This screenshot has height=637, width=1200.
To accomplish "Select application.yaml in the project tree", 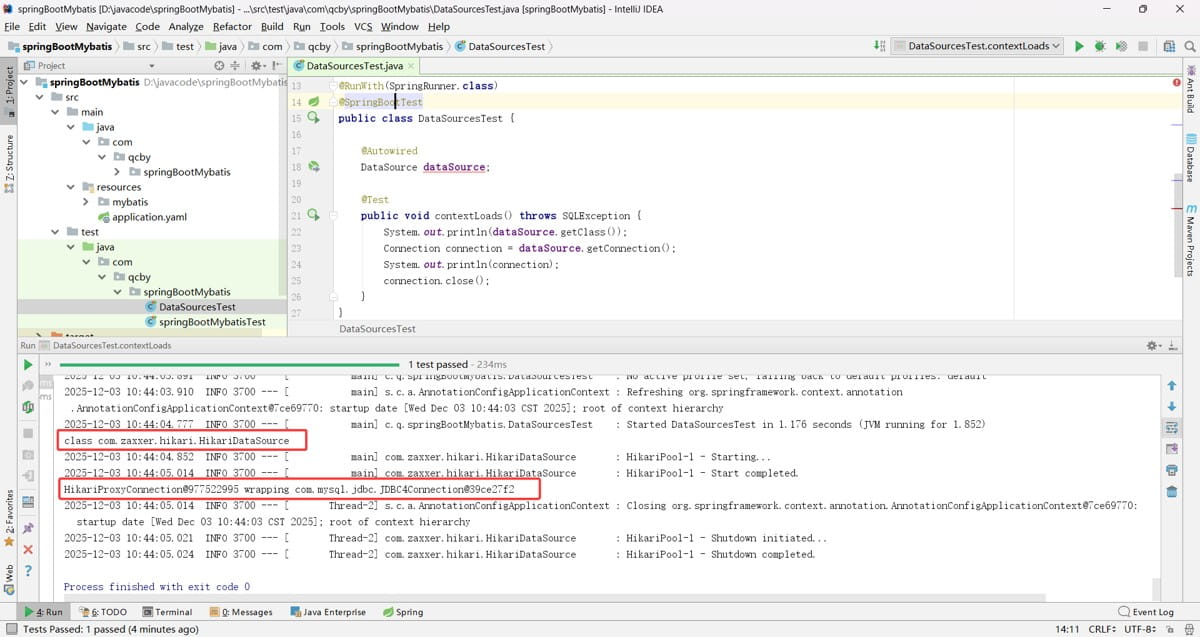I will (149, 217).
